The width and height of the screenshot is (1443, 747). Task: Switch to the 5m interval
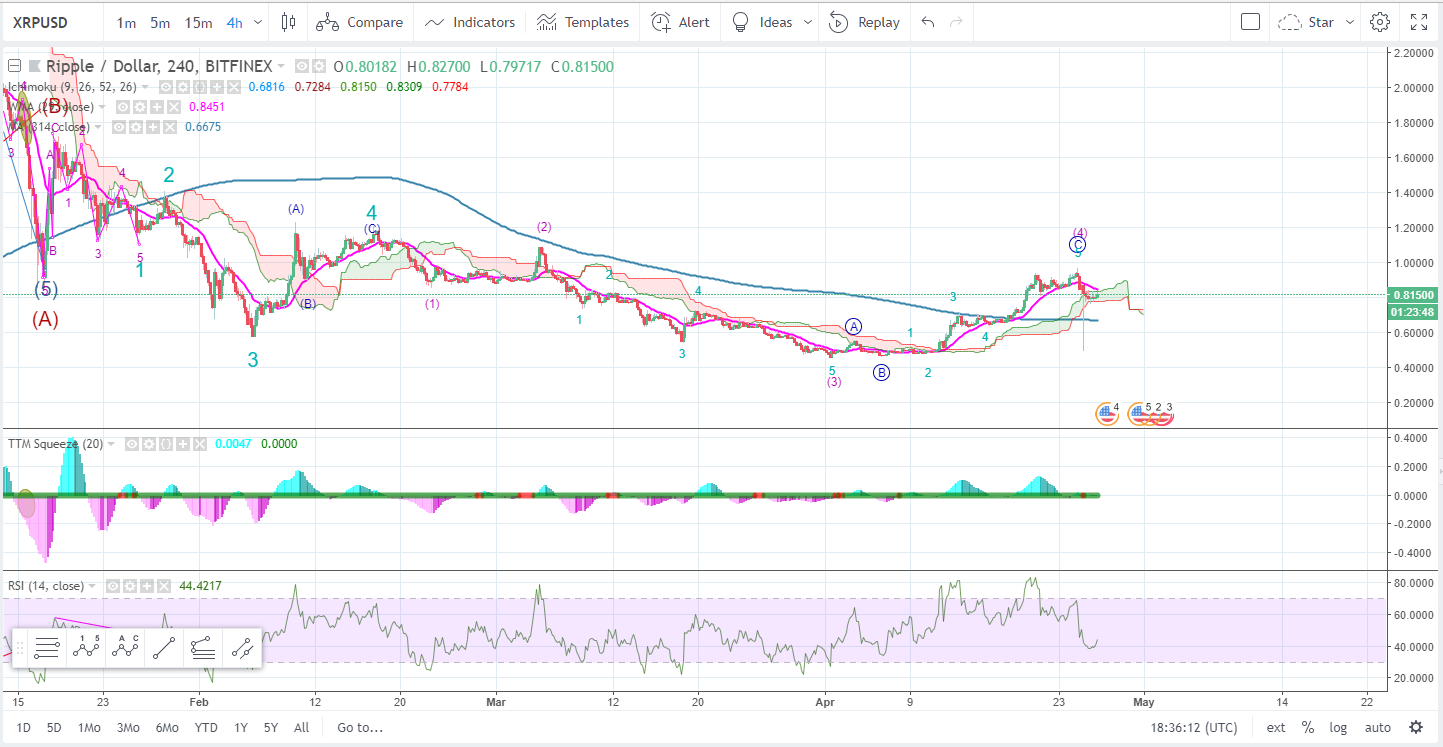click(x=160, y=22)
